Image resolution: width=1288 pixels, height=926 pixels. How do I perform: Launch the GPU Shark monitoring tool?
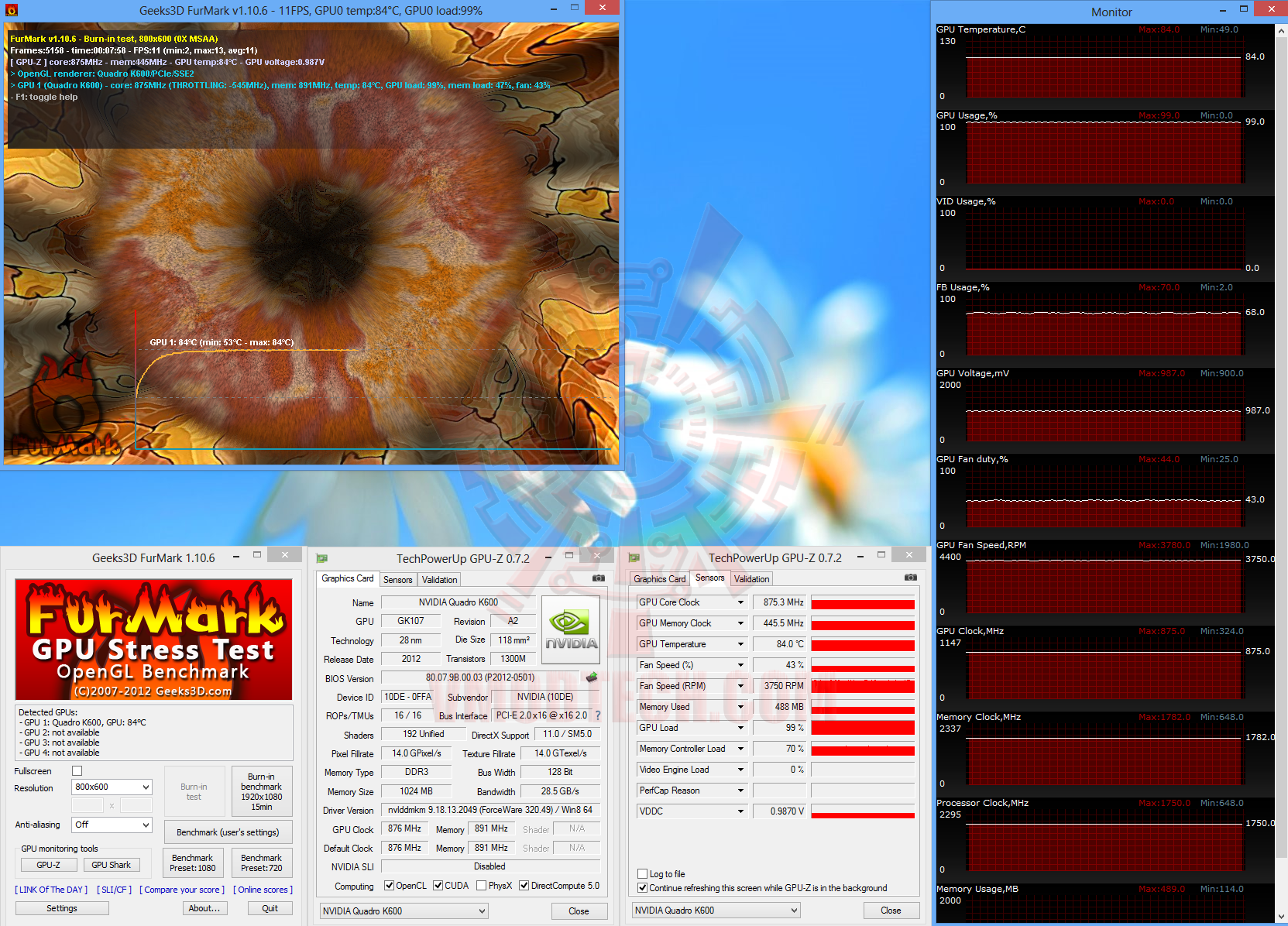click(112, 865)
